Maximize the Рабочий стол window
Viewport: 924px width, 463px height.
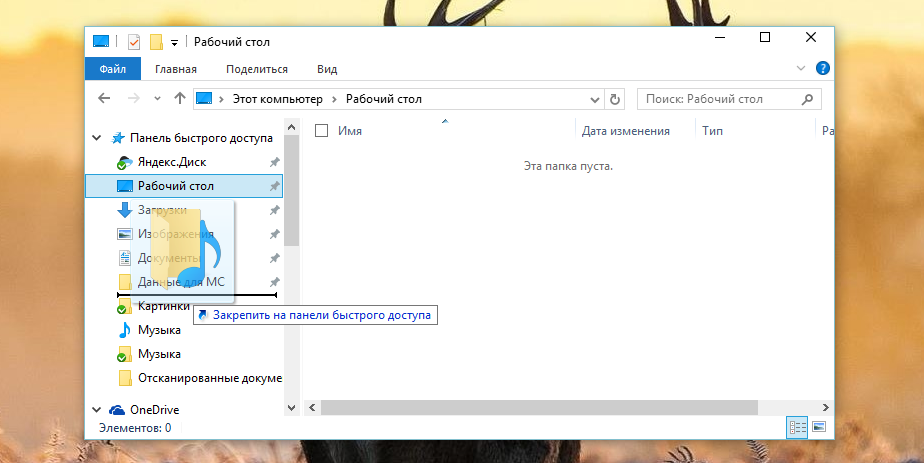[x=765, y=37]
